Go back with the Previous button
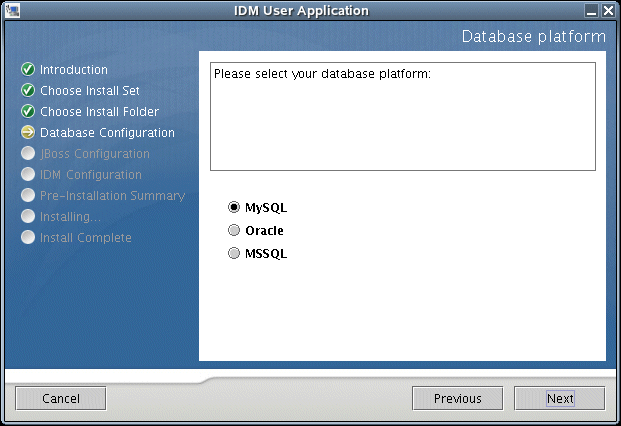Screen dimensions: 621x426 [x=457, y=398]
